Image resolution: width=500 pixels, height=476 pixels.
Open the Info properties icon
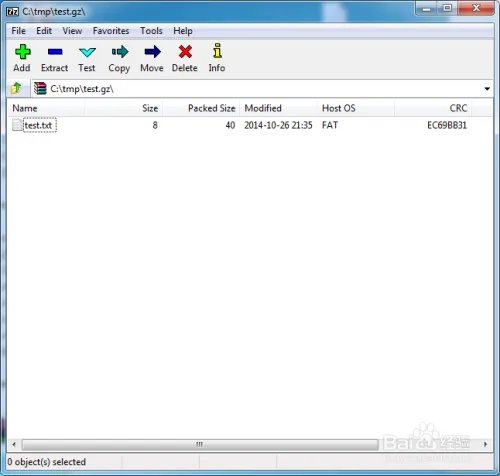[217, 51]
